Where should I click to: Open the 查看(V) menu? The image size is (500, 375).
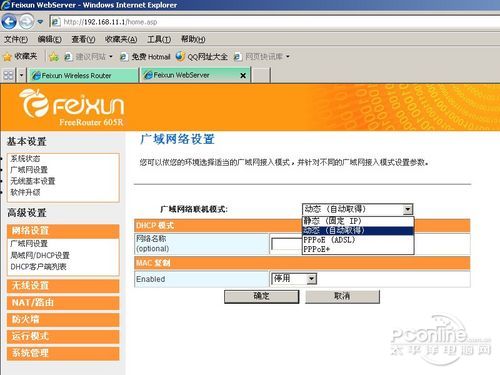coord(83,39)
